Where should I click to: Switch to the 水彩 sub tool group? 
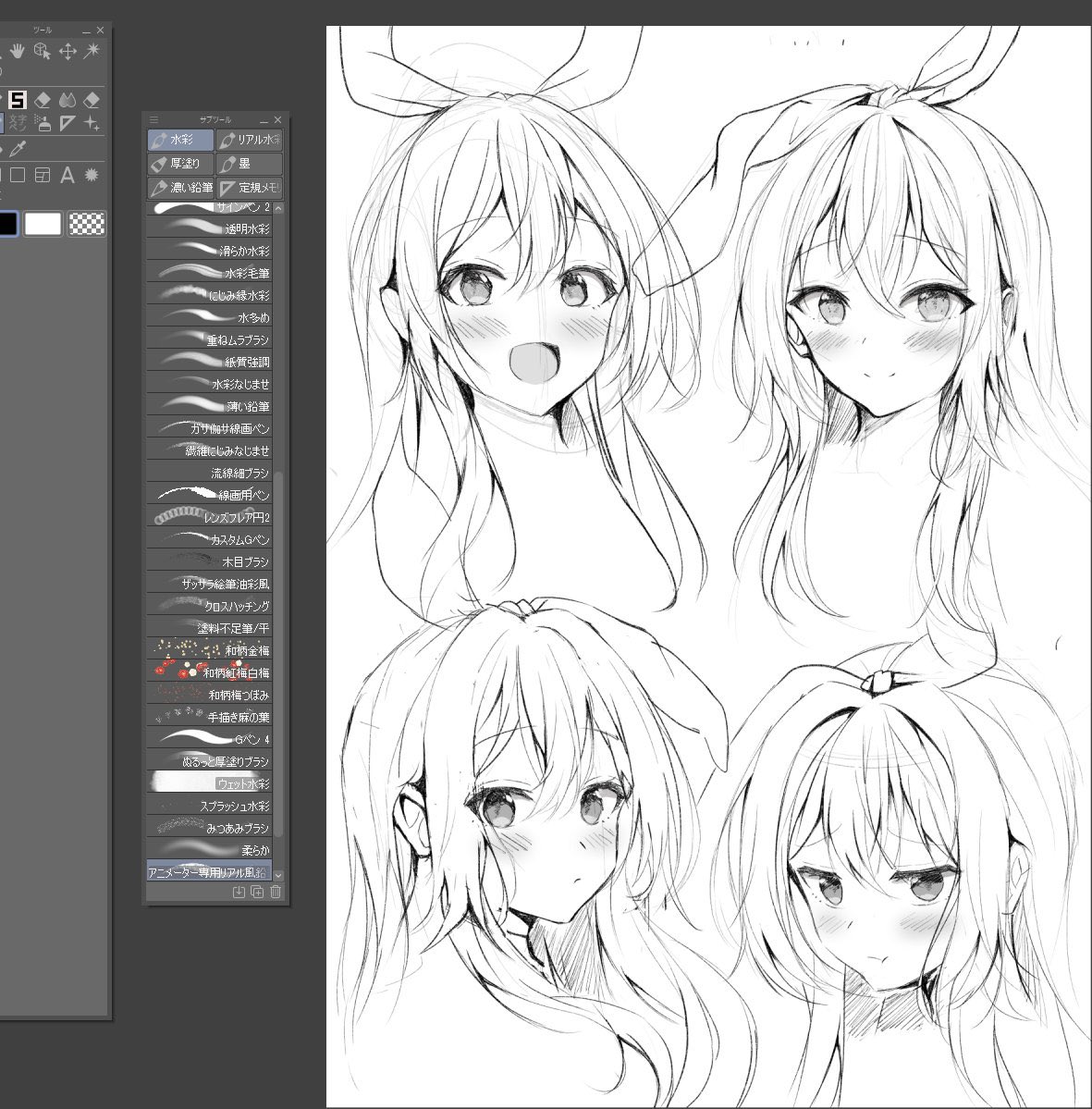pyautogui.click(x=180, y=140)
